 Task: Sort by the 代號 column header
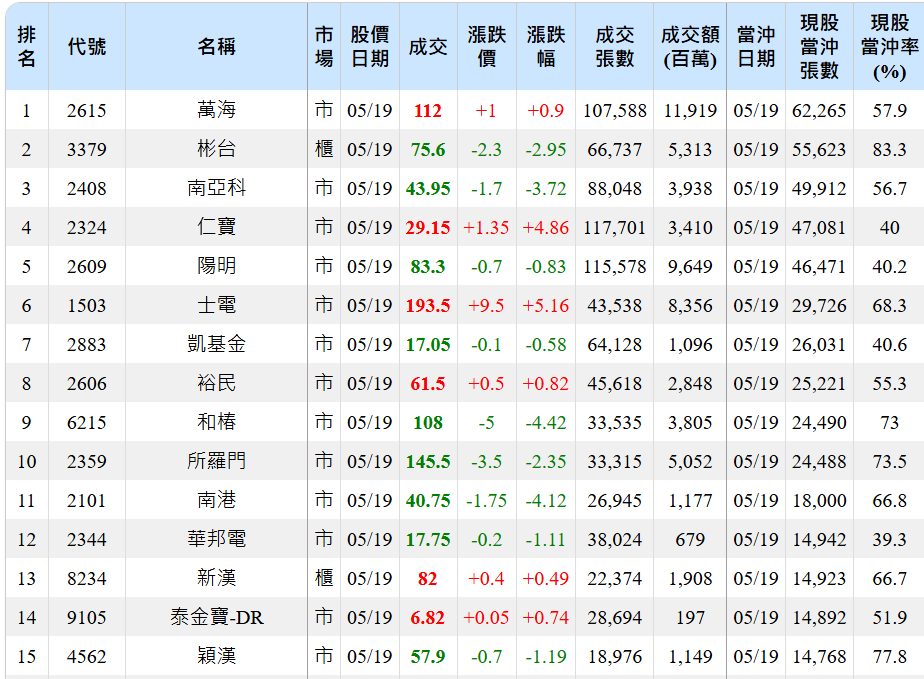point(87,47)
